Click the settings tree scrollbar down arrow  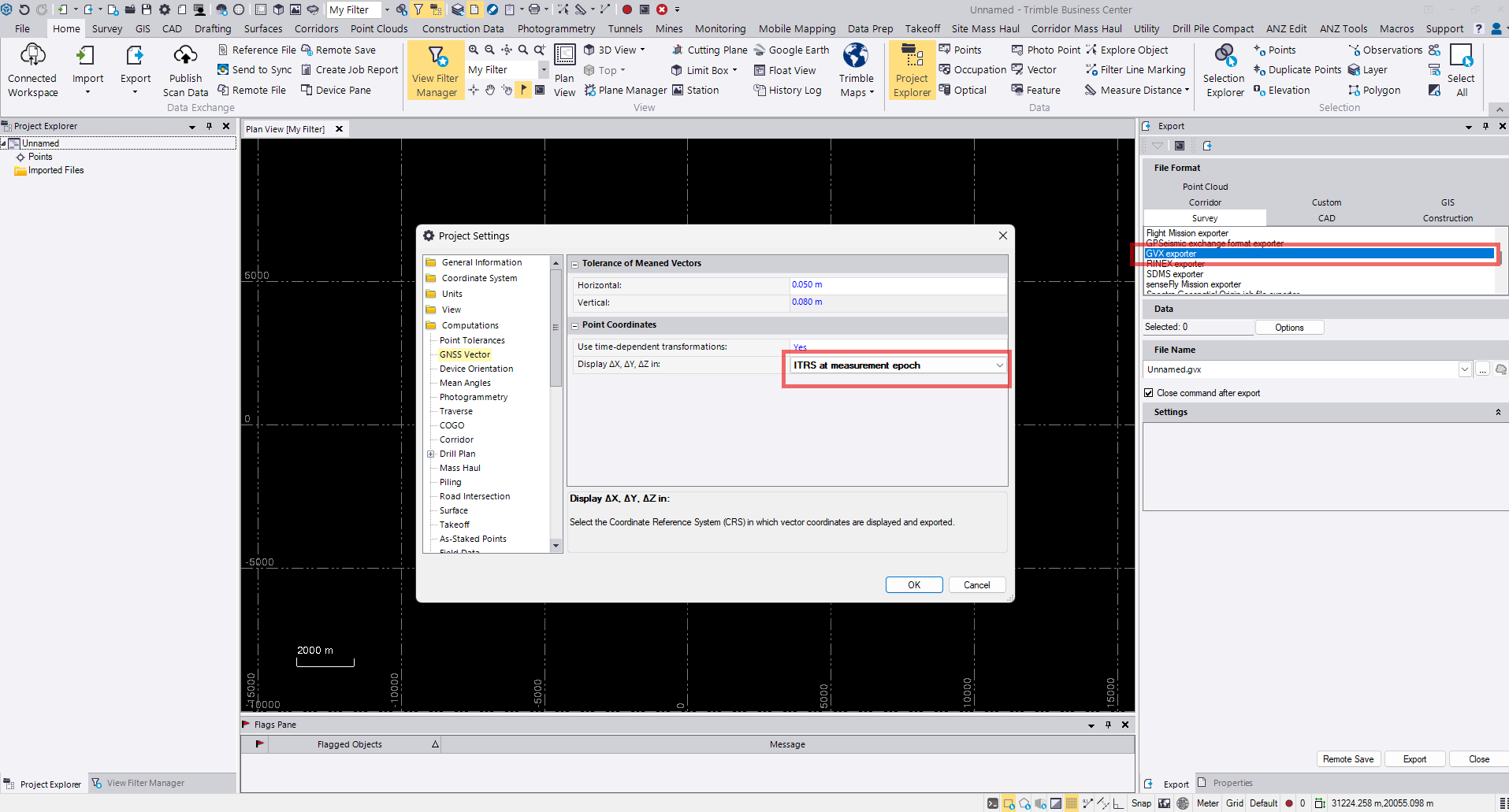556,546
